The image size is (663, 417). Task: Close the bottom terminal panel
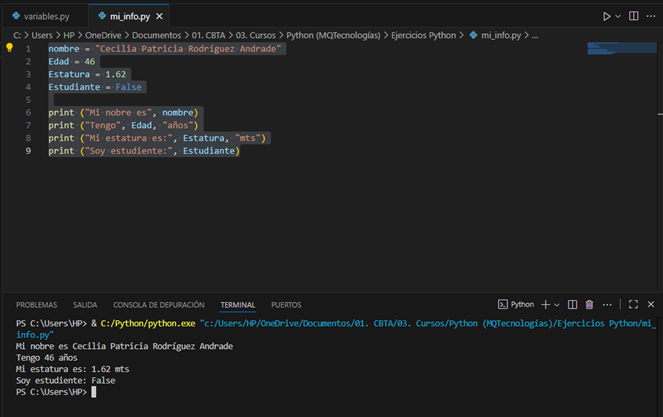[649, 304]
